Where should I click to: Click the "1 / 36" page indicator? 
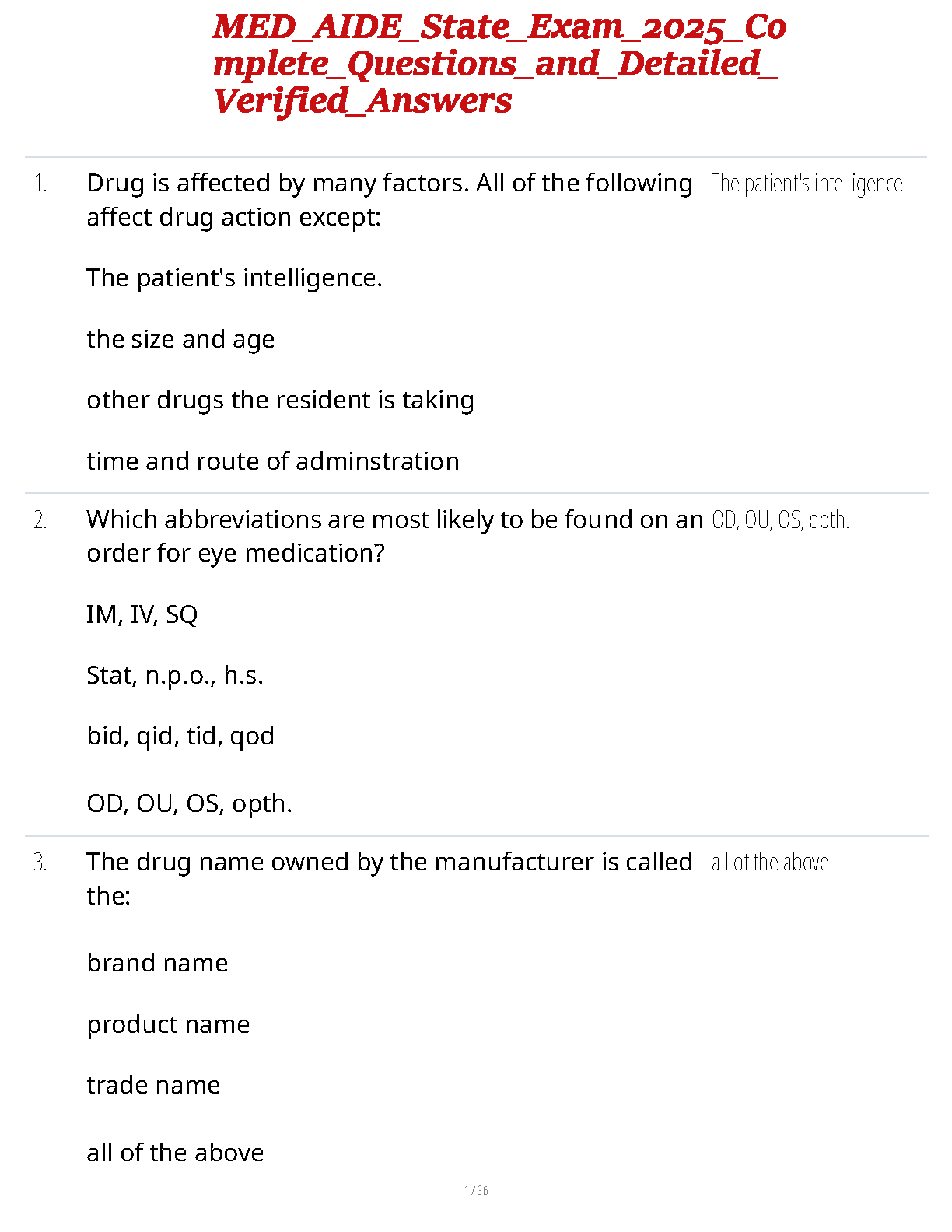click(x=476, y=1190)
